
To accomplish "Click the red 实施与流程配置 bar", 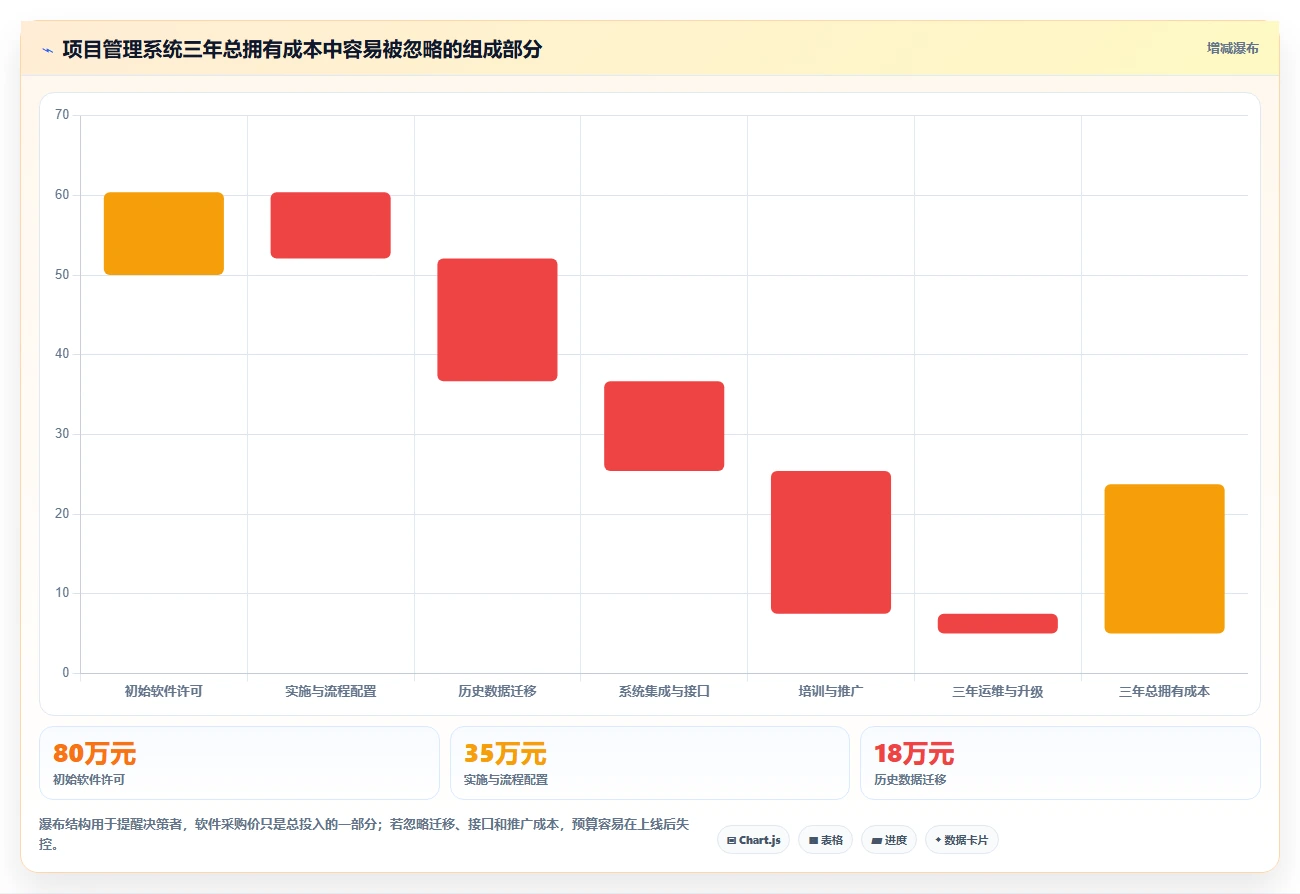I will (331, 225).
